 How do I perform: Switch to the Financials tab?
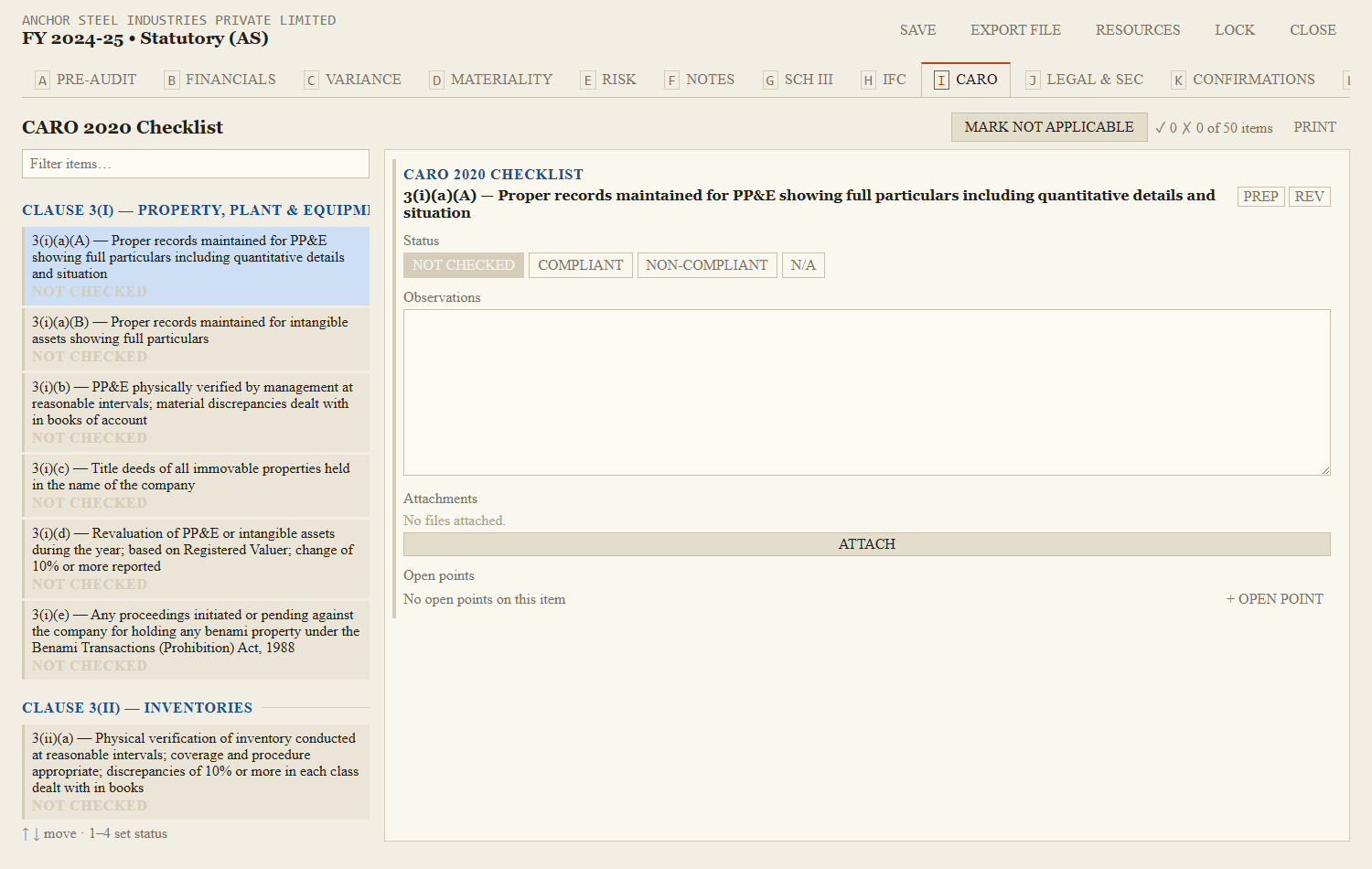(220, 80)
